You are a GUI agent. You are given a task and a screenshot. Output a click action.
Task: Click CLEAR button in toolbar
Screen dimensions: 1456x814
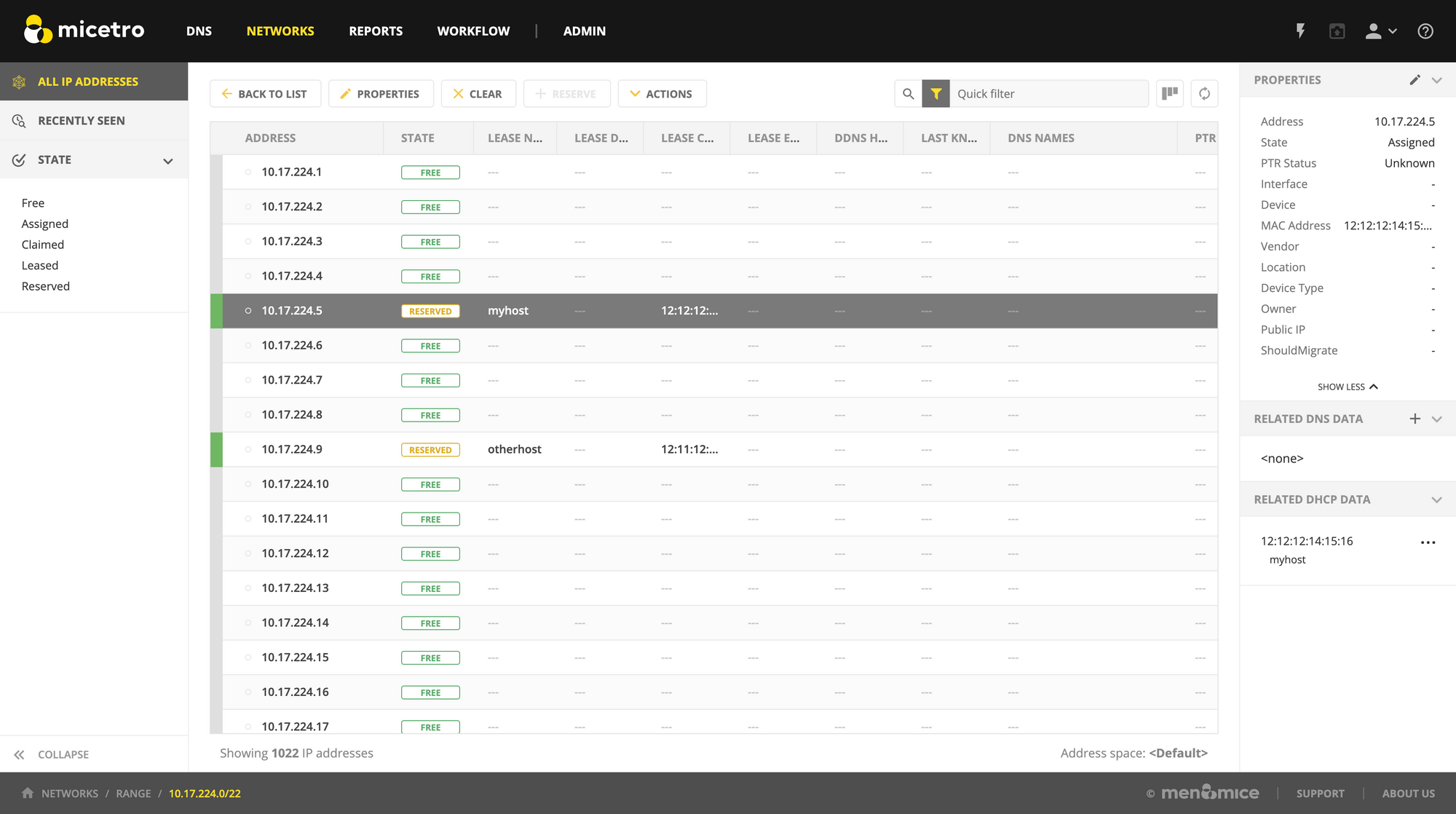tap(478, 93)
